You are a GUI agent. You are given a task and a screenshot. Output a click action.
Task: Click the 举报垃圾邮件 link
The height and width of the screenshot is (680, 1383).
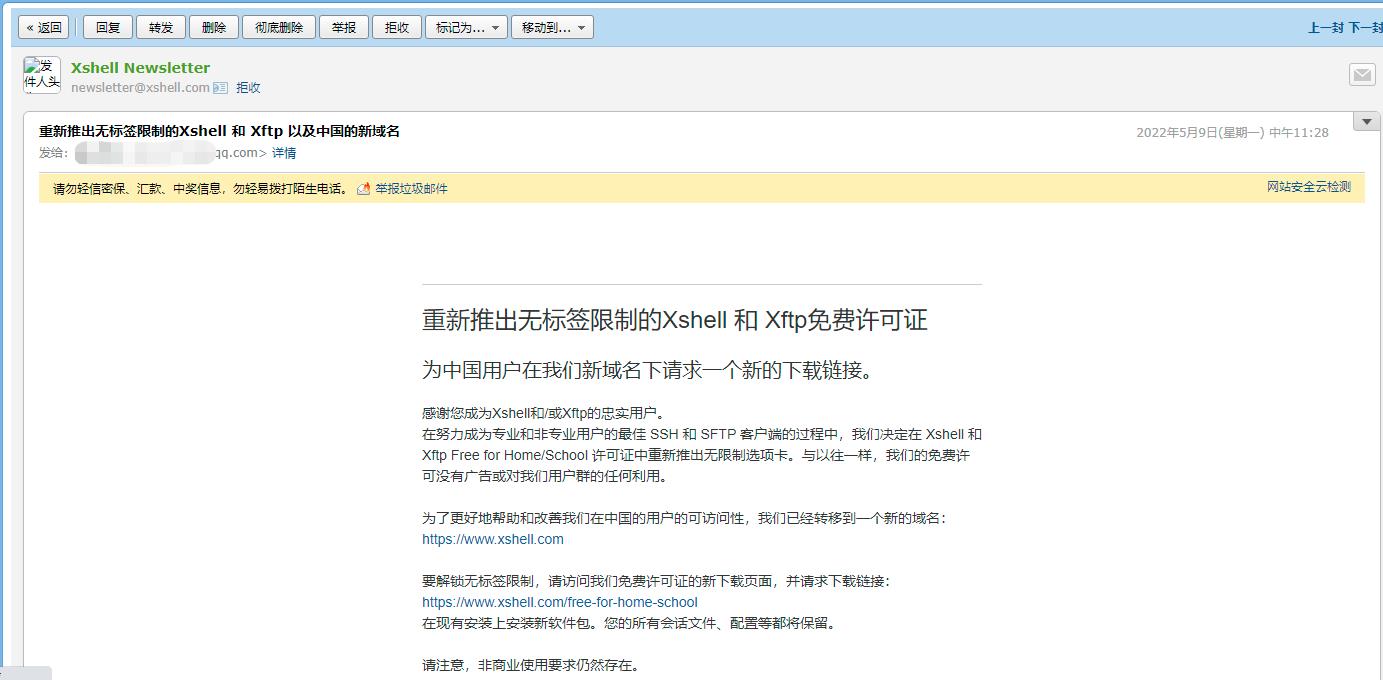point(411,188)
